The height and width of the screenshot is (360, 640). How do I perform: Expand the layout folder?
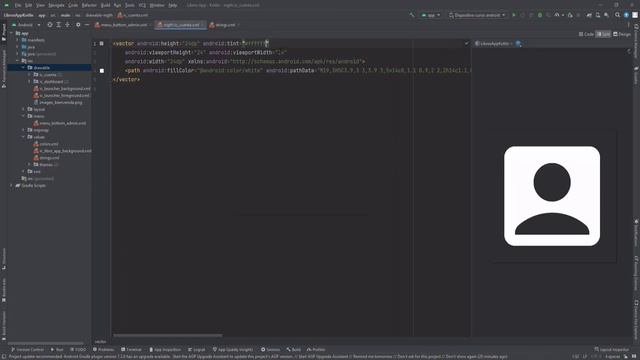click(24, 109)
